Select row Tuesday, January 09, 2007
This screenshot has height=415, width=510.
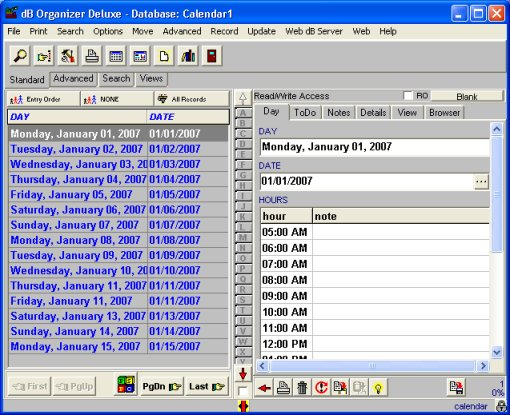(x=119, y=255)
